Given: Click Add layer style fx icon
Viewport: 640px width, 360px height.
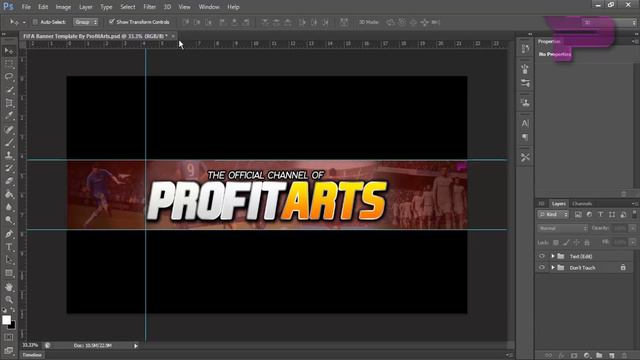Looking at the screenshot, I should (561, 356).
